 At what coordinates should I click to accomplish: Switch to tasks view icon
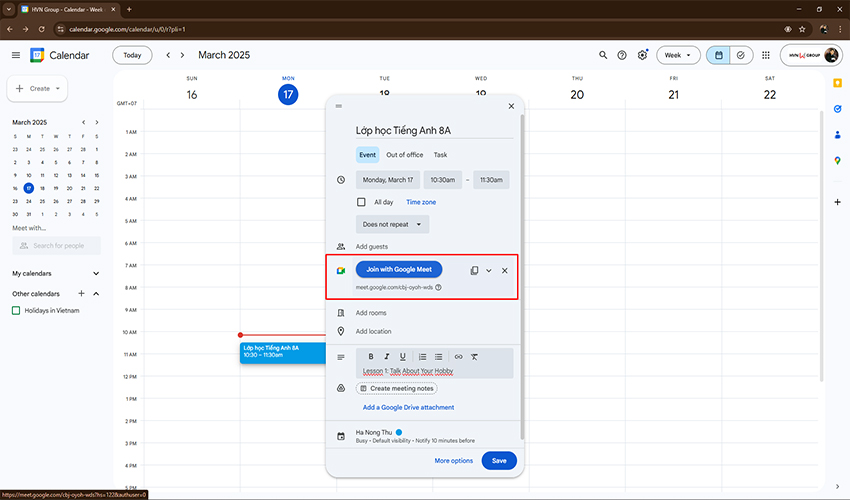[x=740, y=55]
